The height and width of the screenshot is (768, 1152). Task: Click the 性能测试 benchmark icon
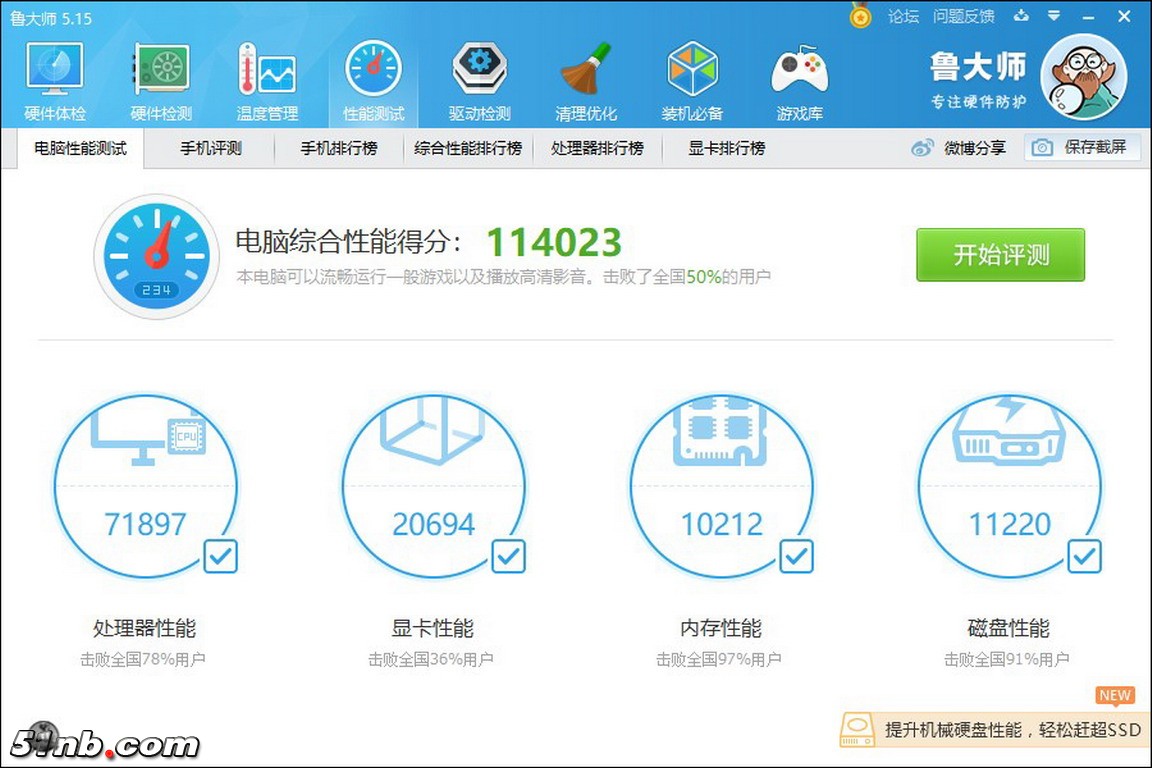coord(373,75)
